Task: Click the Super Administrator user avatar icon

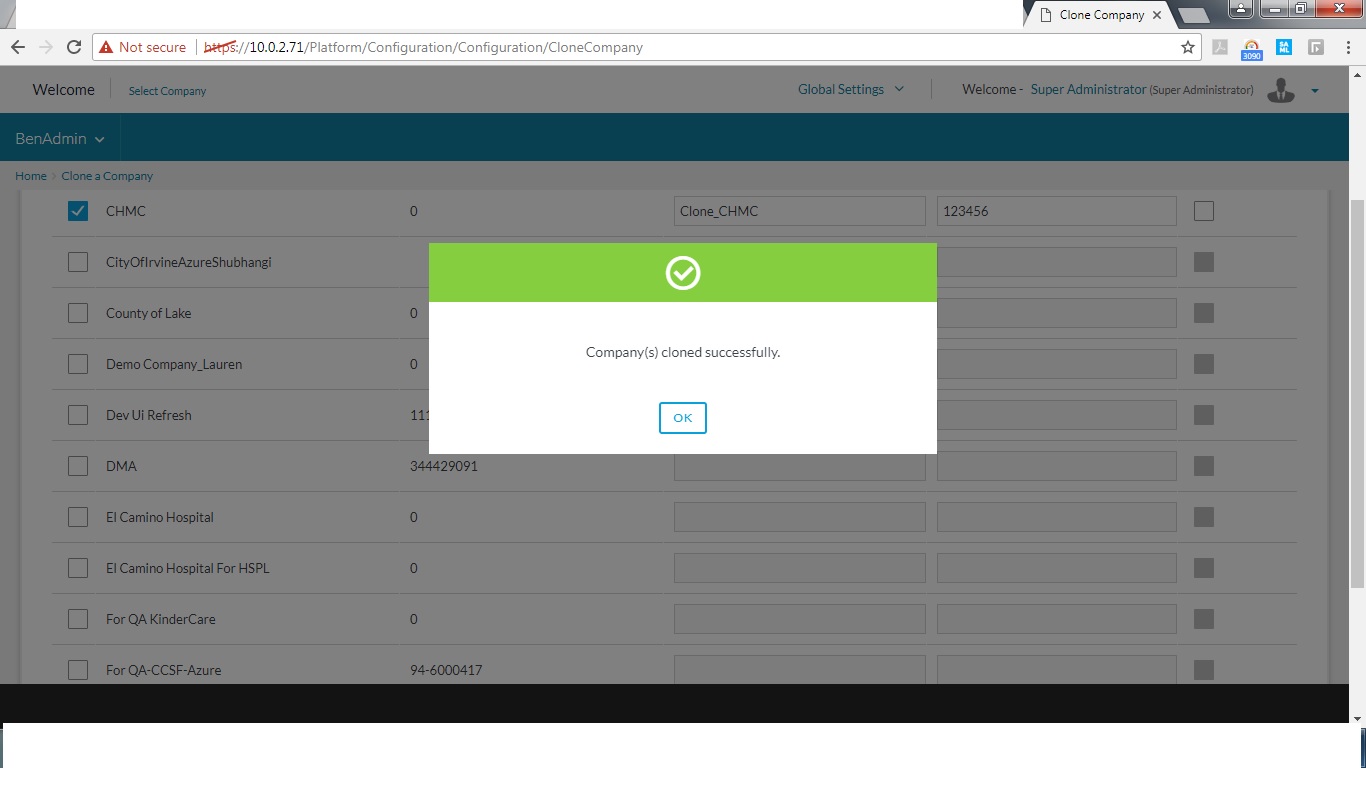Action: (x=1280, y=90)
